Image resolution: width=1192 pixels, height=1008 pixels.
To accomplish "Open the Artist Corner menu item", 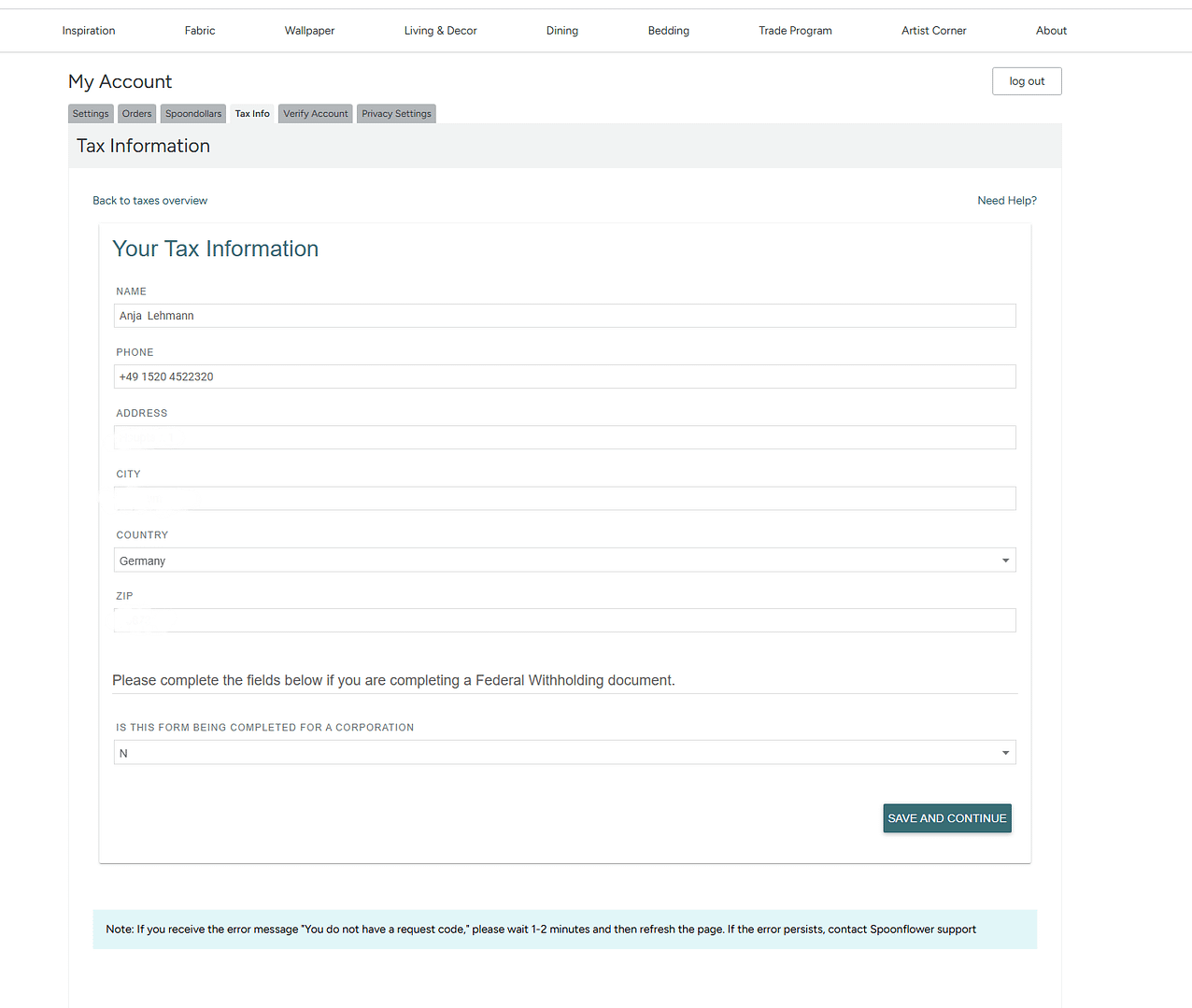I will click(x=933, y=31).
